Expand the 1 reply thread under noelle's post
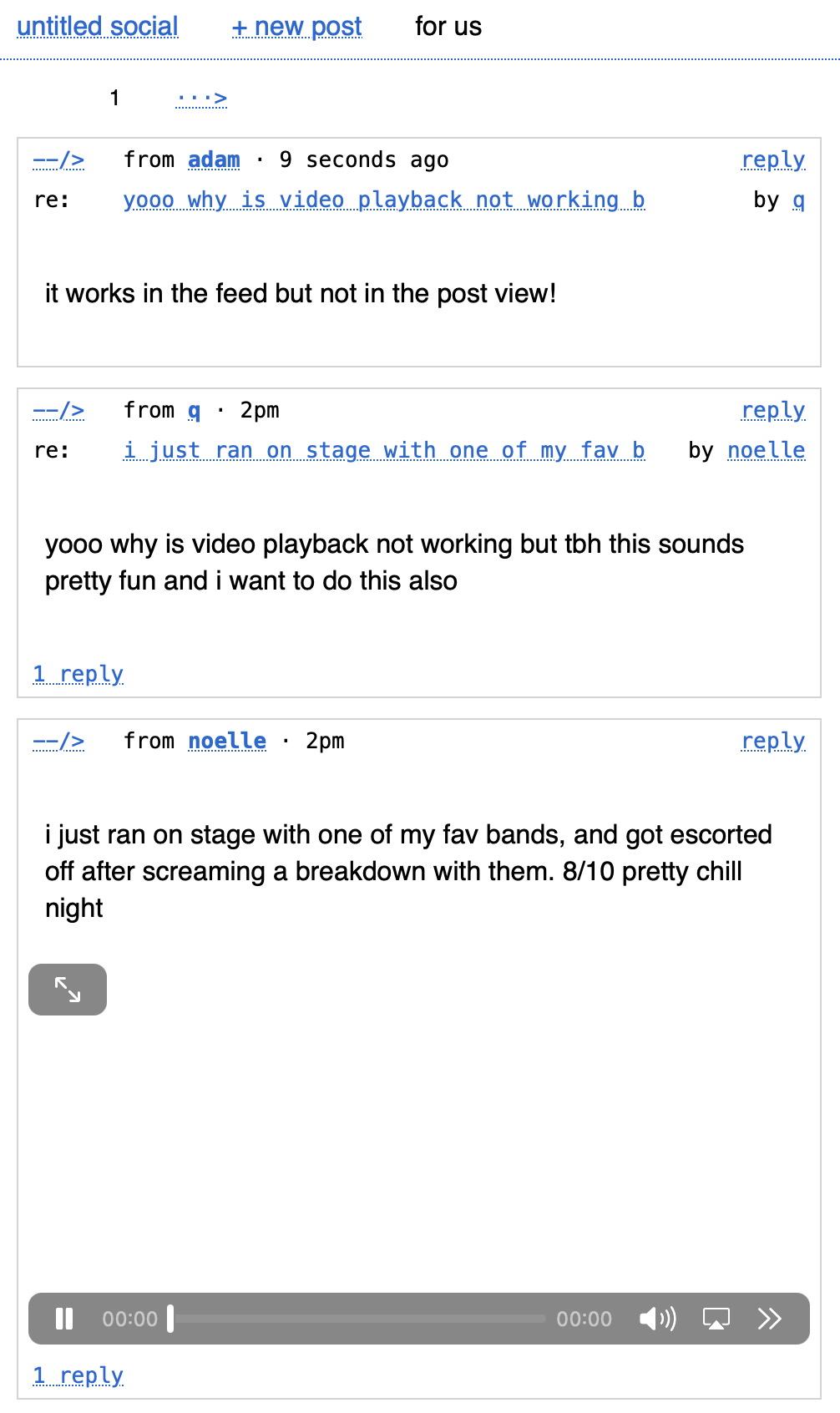The image size is (840, 1413). pyautogui.click(x=78, y=1375)
